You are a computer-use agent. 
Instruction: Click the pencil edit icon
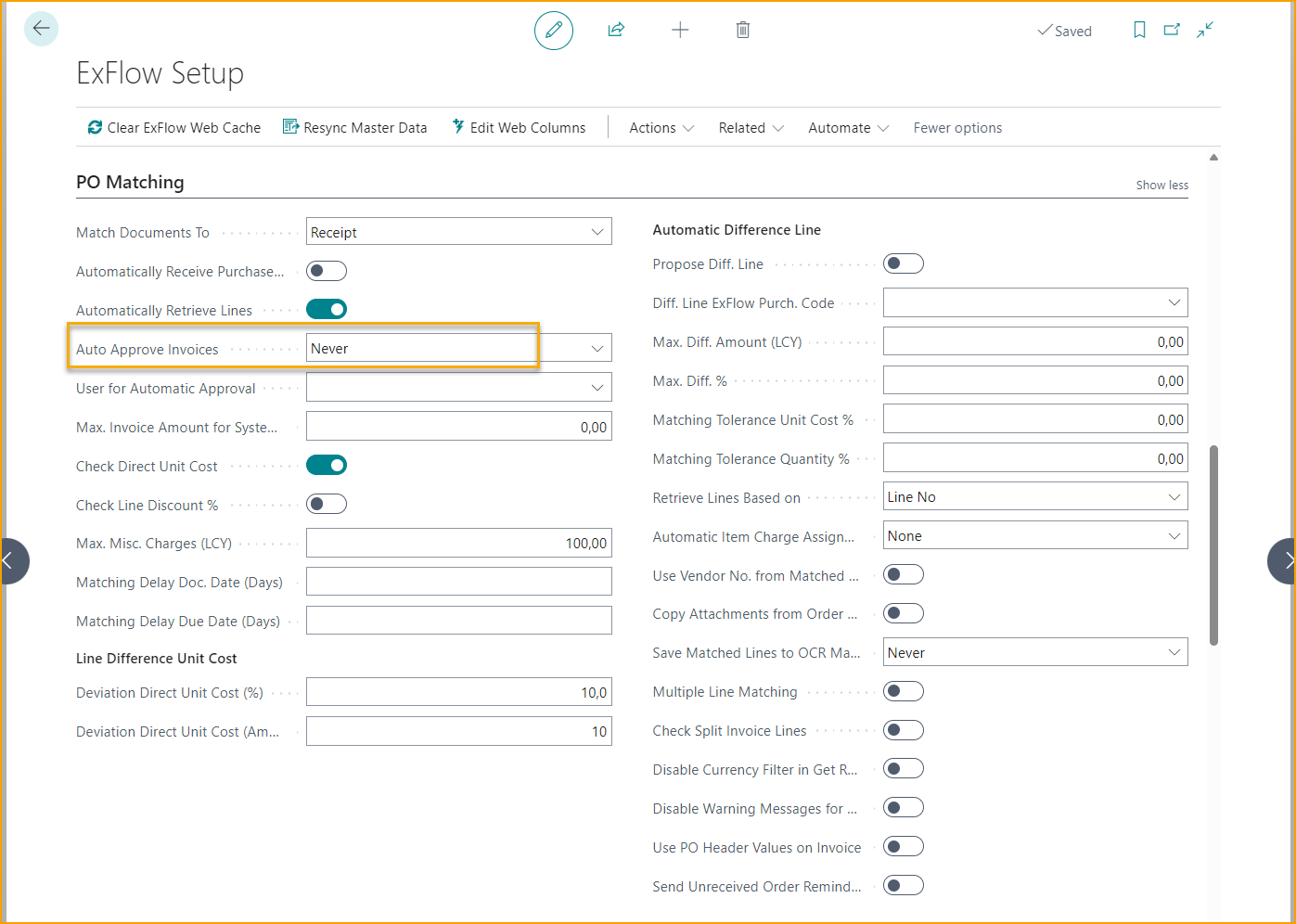coord(554,31)
